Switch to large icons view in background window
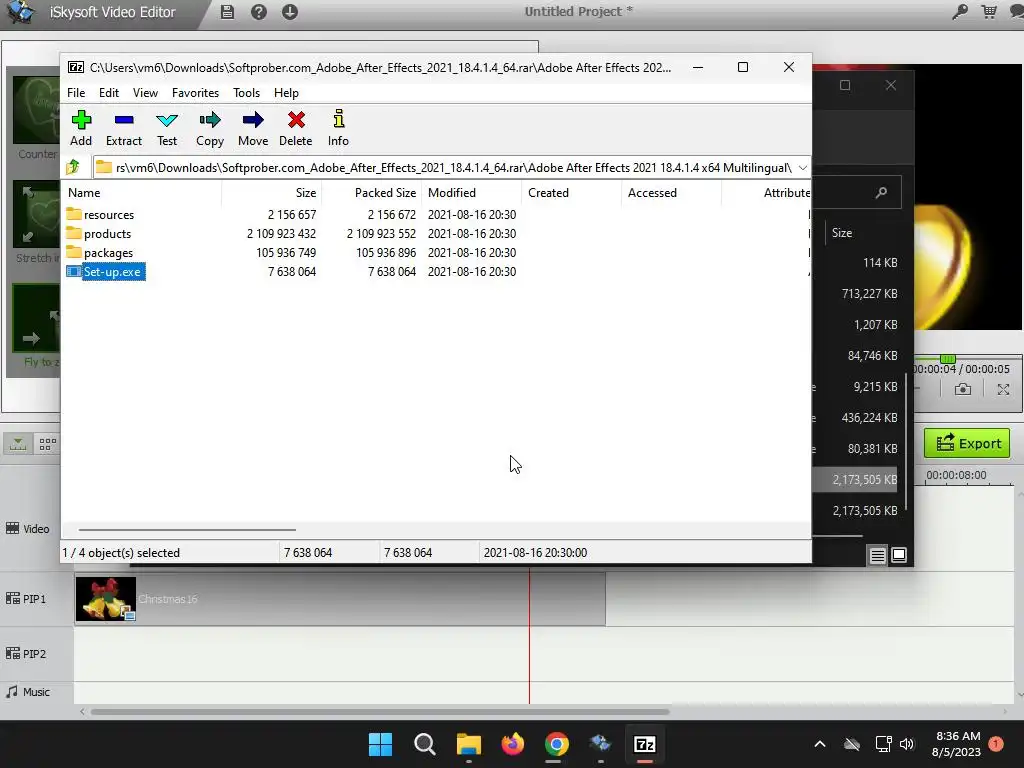 tap(899, 555)
